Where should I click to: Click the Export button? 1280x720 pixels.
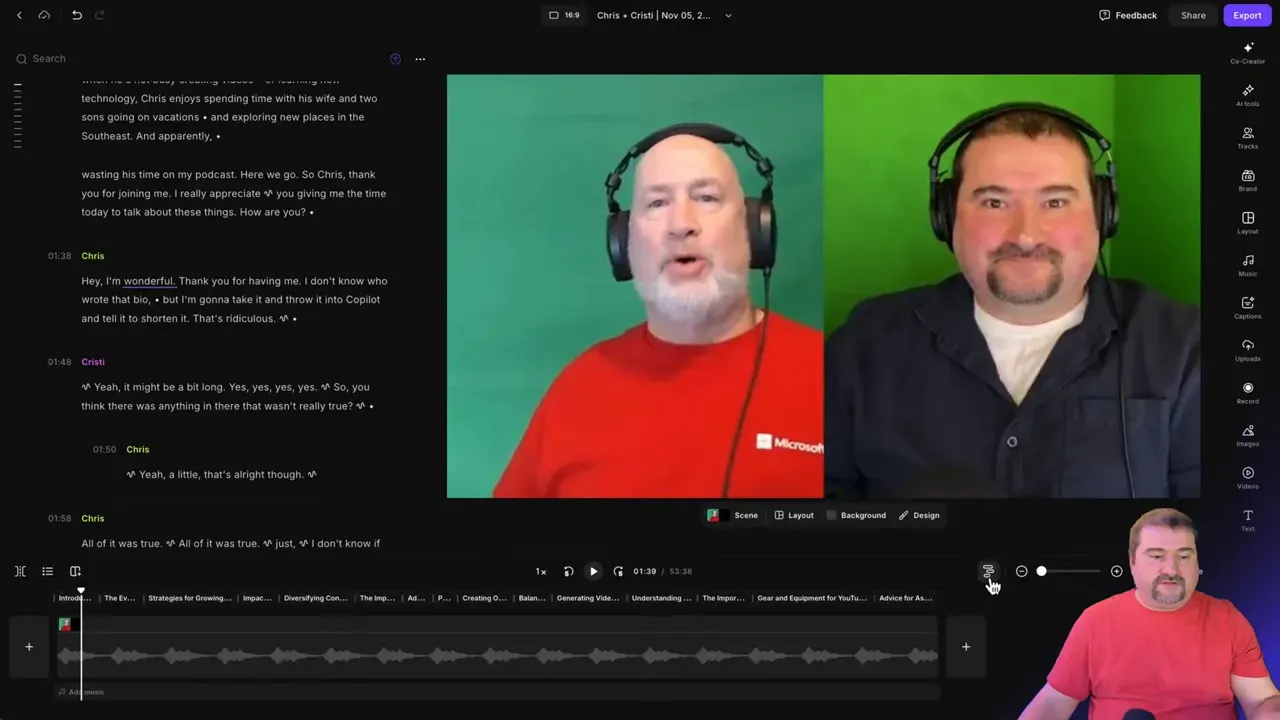click(1247, 15)
